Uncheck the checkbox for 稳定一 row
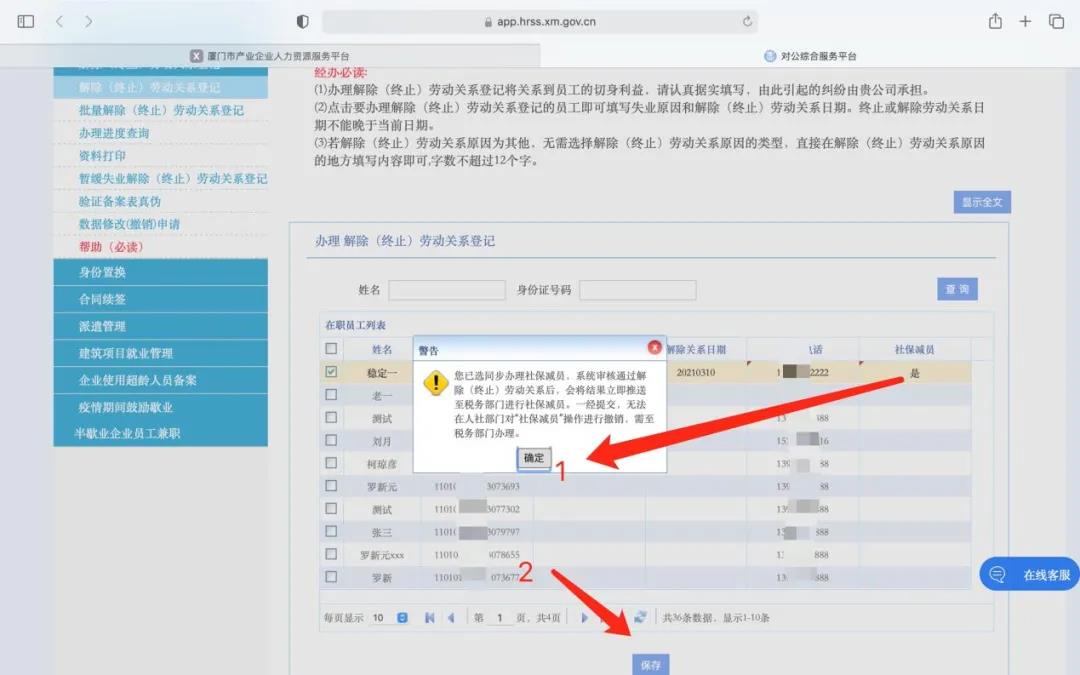 (x=331, y=372)
